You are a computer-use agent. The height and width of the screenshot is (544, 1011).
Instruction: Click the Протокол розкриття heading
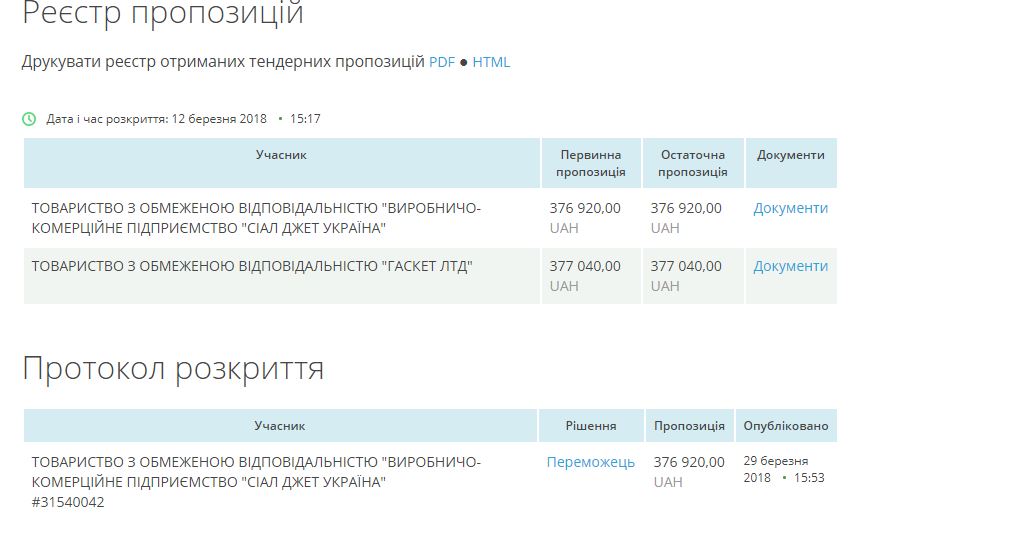(x=173, y=369)
